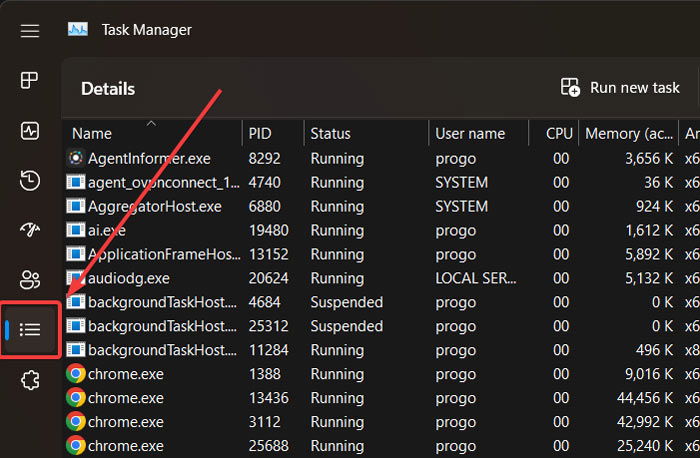The width and height of the screenshot is (700, 458).
Task: Open the hamburger navigation menu
Action: (30, 30)
